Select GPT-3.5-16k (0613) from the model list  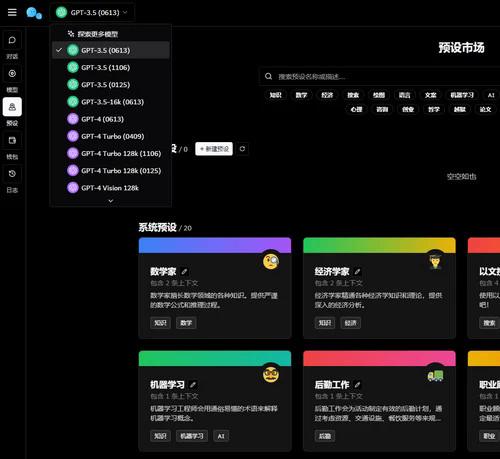[111, 102]
